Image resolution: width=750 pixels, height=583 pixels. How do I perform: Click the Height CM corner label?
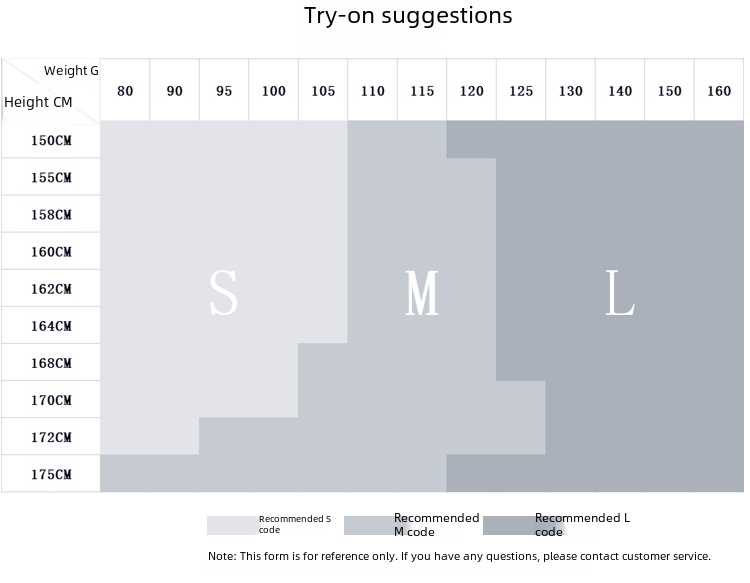click(x=38, y=102)
